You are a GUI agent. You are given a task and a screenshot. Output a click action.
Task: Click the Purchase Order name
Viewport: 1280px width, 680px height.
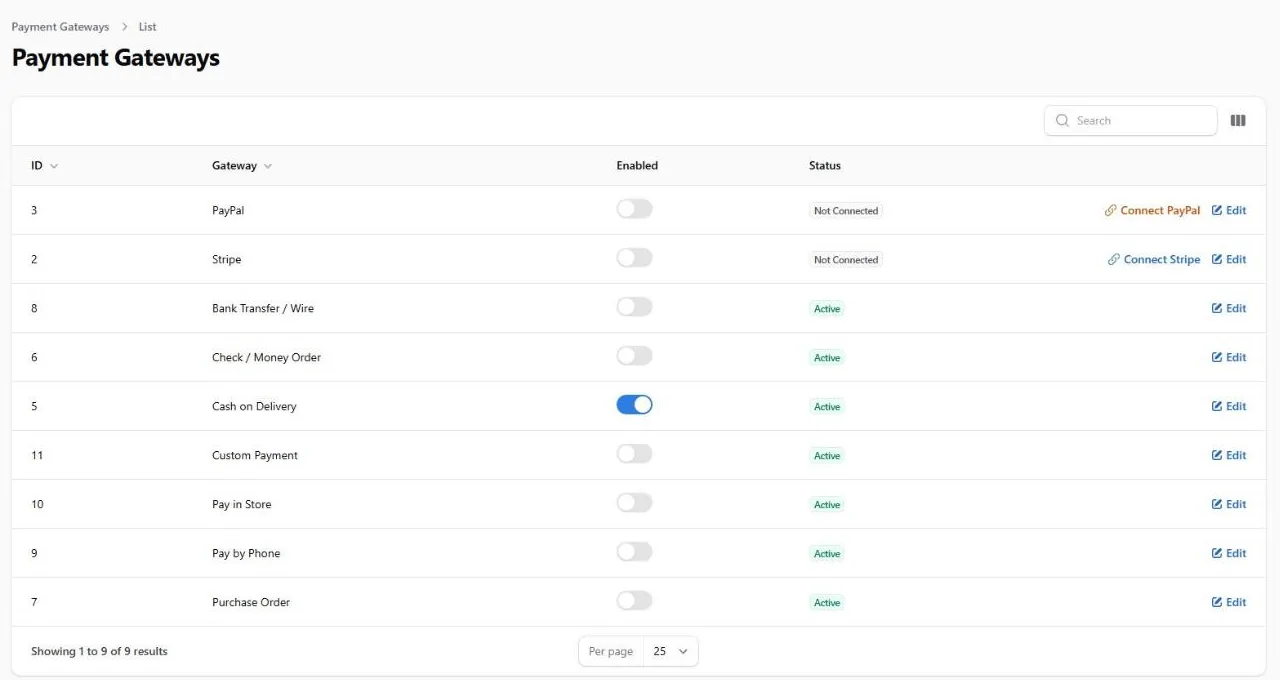[251, 603]
